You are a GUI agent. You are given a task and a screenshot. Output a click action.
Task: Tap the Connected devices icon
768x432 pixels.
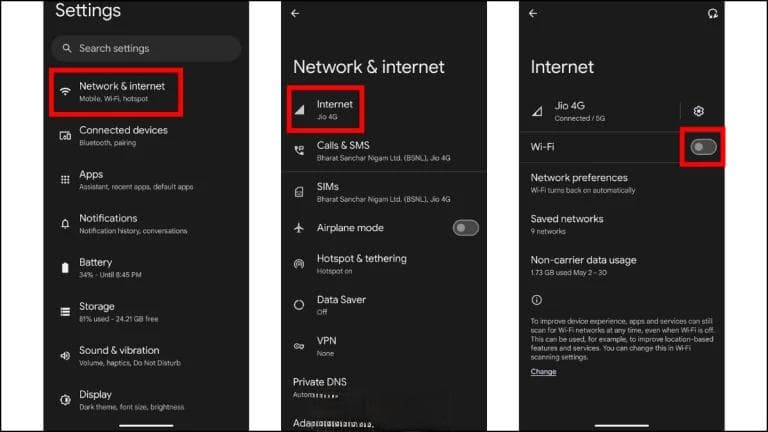coord(65,136)
